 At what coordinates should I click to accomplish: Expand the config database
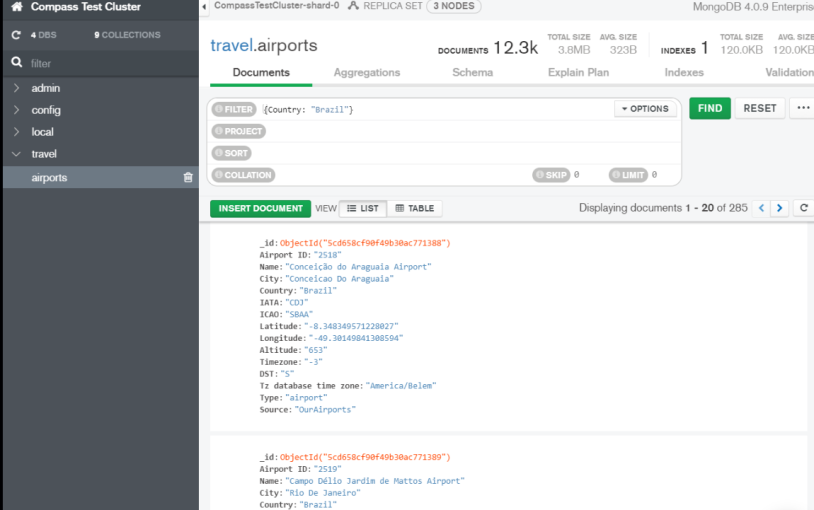[16, 110]
